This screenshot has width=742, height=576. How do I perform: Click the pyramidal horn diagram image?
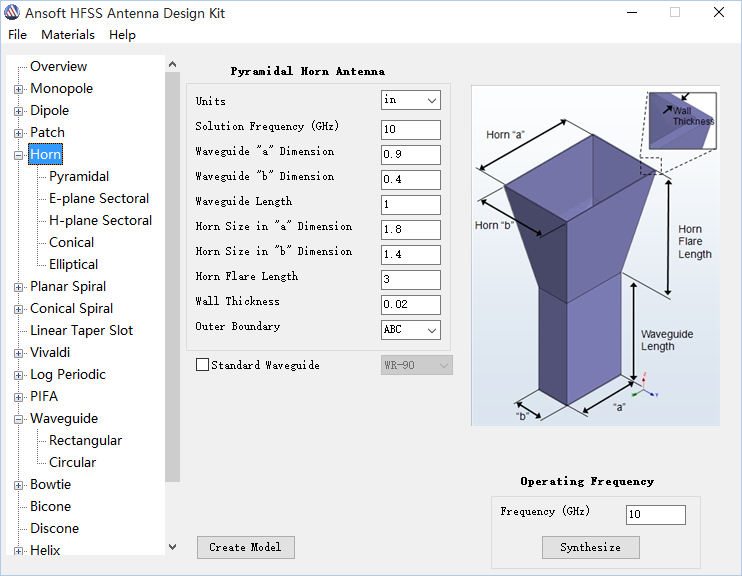coord(595,256)
